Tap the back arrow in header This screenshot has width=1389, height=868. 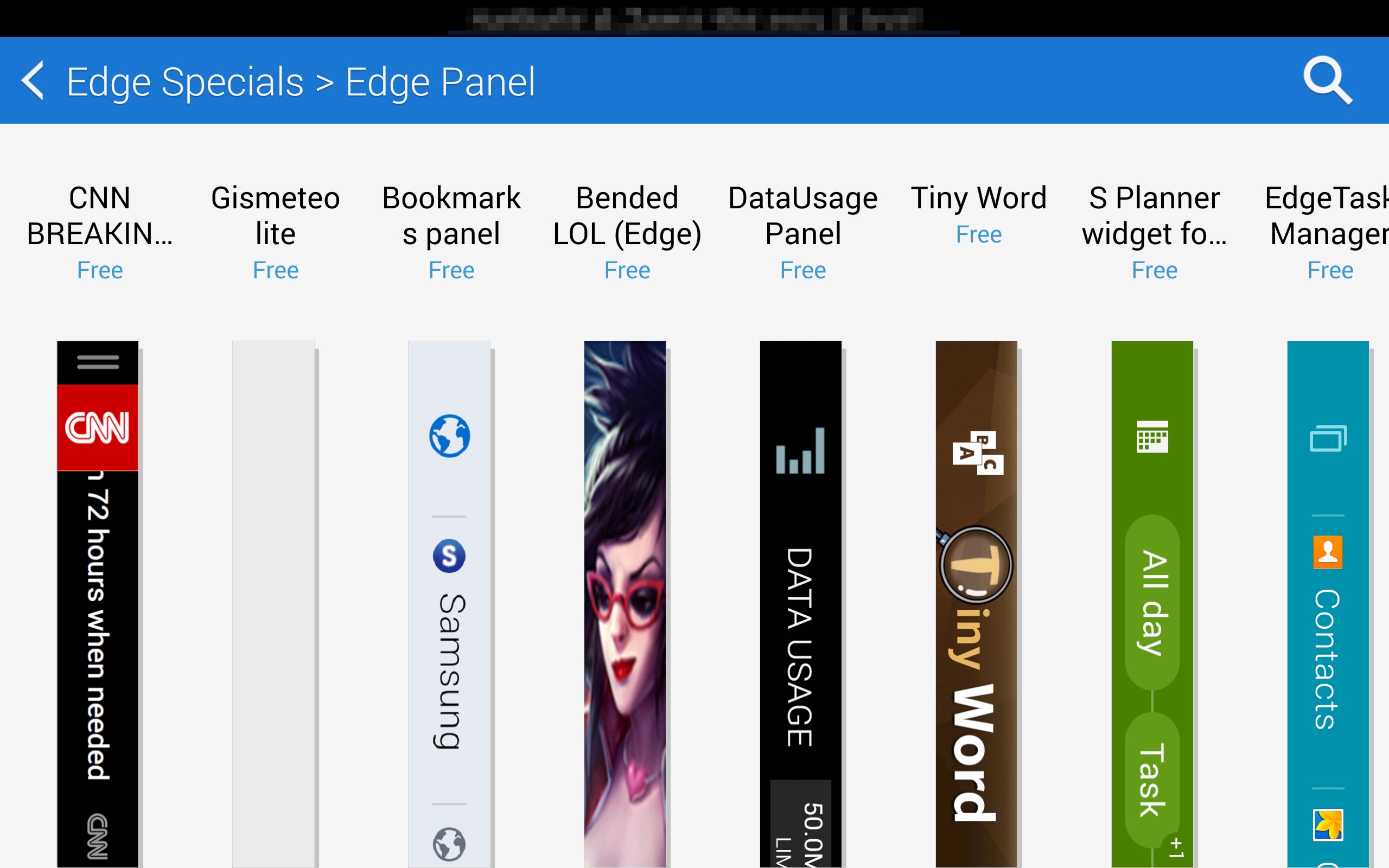tap(33, 81)
